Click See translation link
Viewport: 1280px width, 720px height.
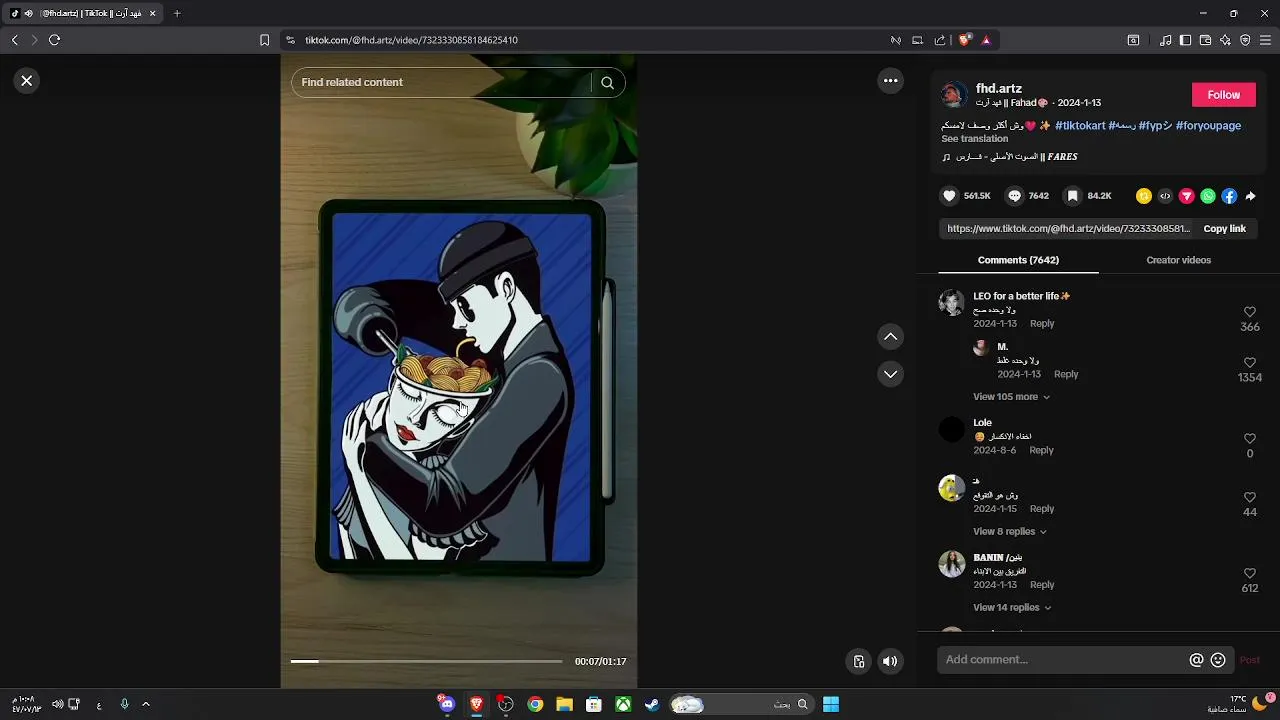[974, 139]
